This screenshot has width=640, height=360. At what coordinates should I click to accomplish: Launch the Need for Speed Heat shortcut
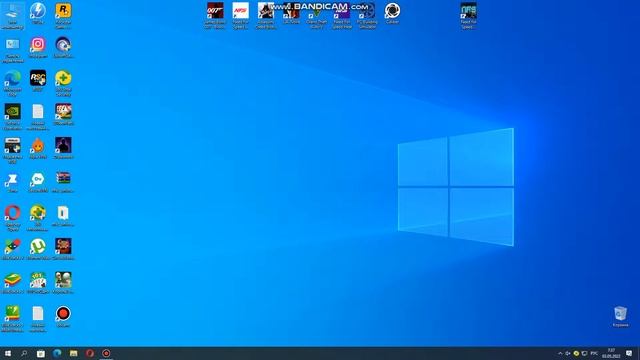[342, 16]
